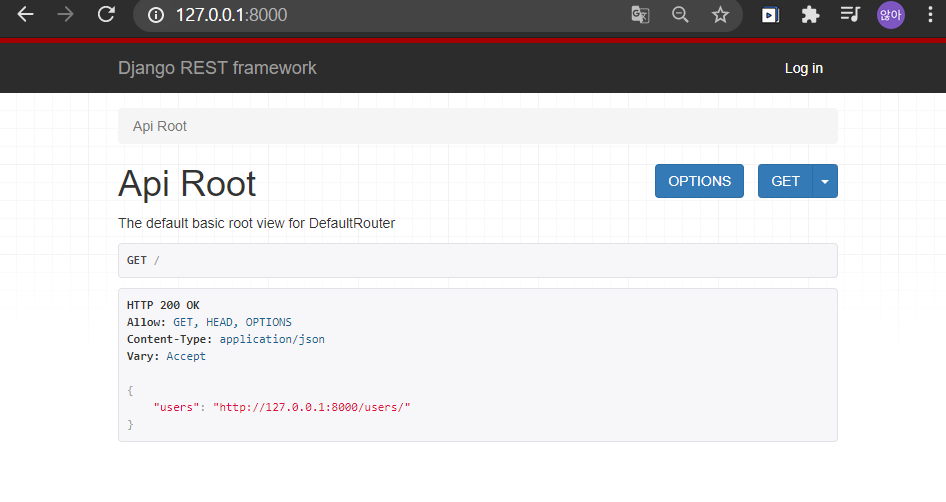Click the "users" JSON key
Screen dimensions: 946x502
click(176, 407)
